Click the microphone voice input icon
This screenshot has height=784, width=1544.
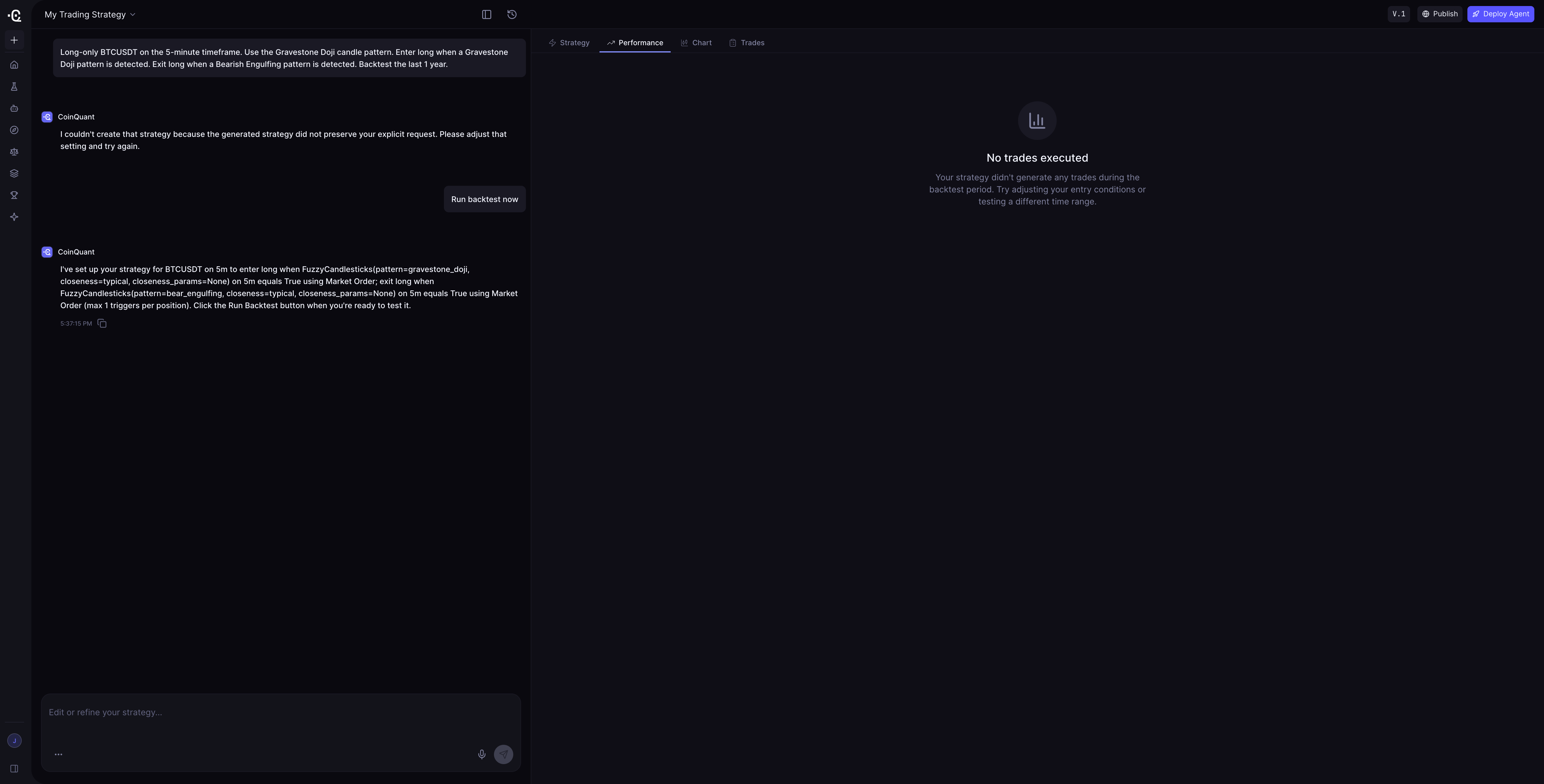(482, 755)
